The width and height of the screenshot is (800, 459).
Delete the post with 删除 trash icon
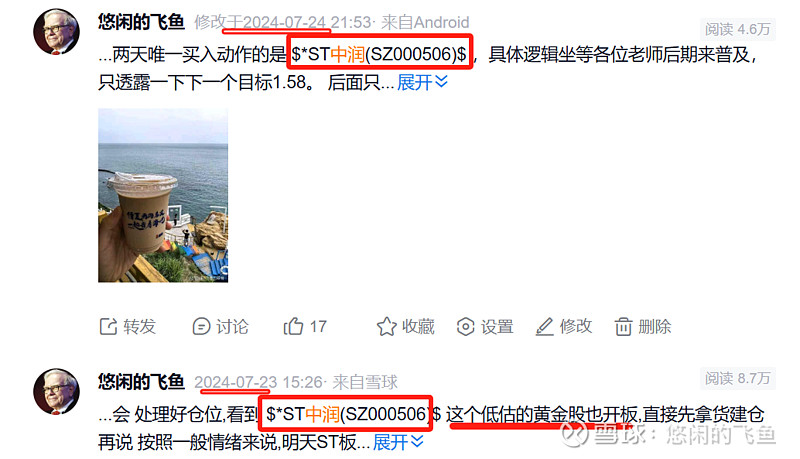click(623, 326)
